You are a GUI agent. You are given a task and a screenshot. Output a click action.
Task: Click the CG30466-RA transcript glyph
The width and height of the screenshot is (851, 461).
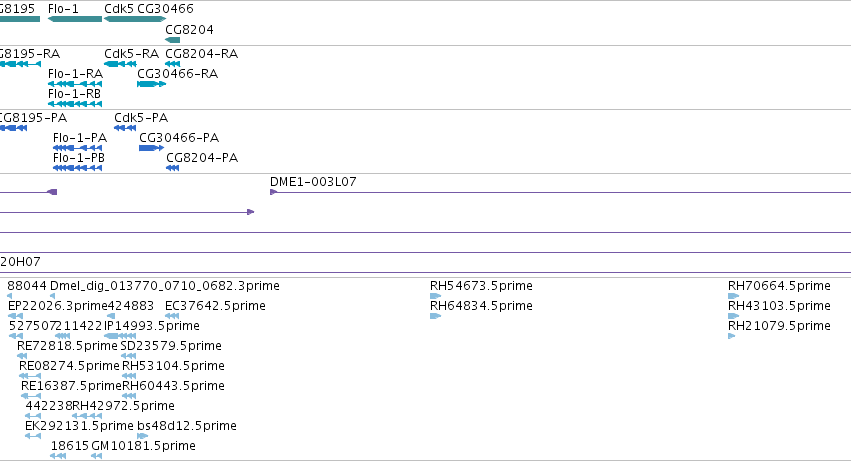point(151,84)
